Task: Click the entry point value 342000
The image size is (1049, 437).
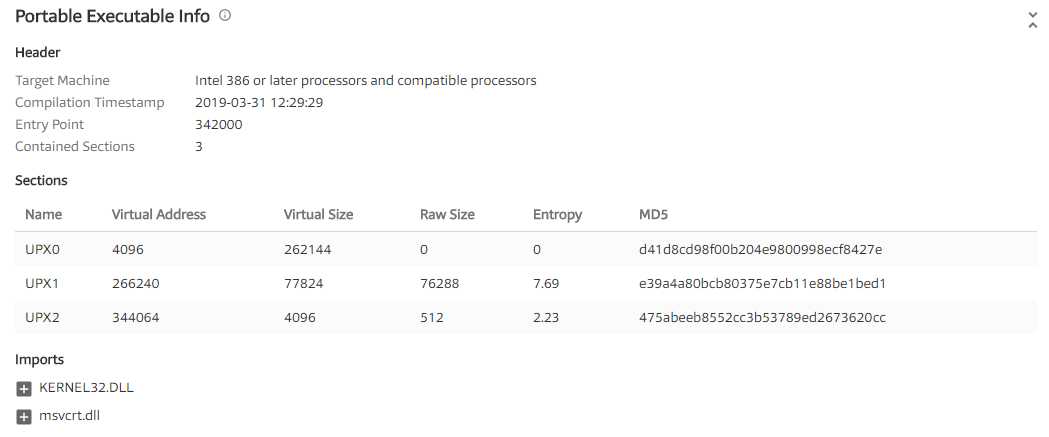Action: coord(218,125)
